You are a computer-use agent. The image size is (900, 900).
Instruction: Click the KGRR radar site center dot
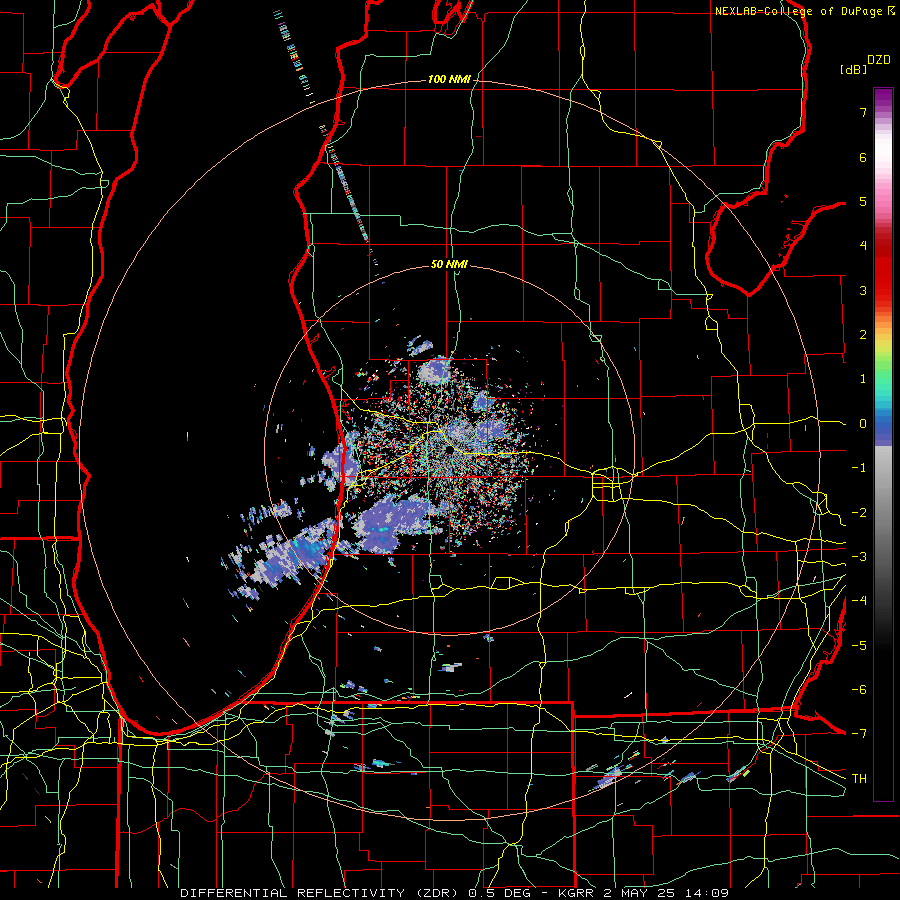tap(449, 451)
